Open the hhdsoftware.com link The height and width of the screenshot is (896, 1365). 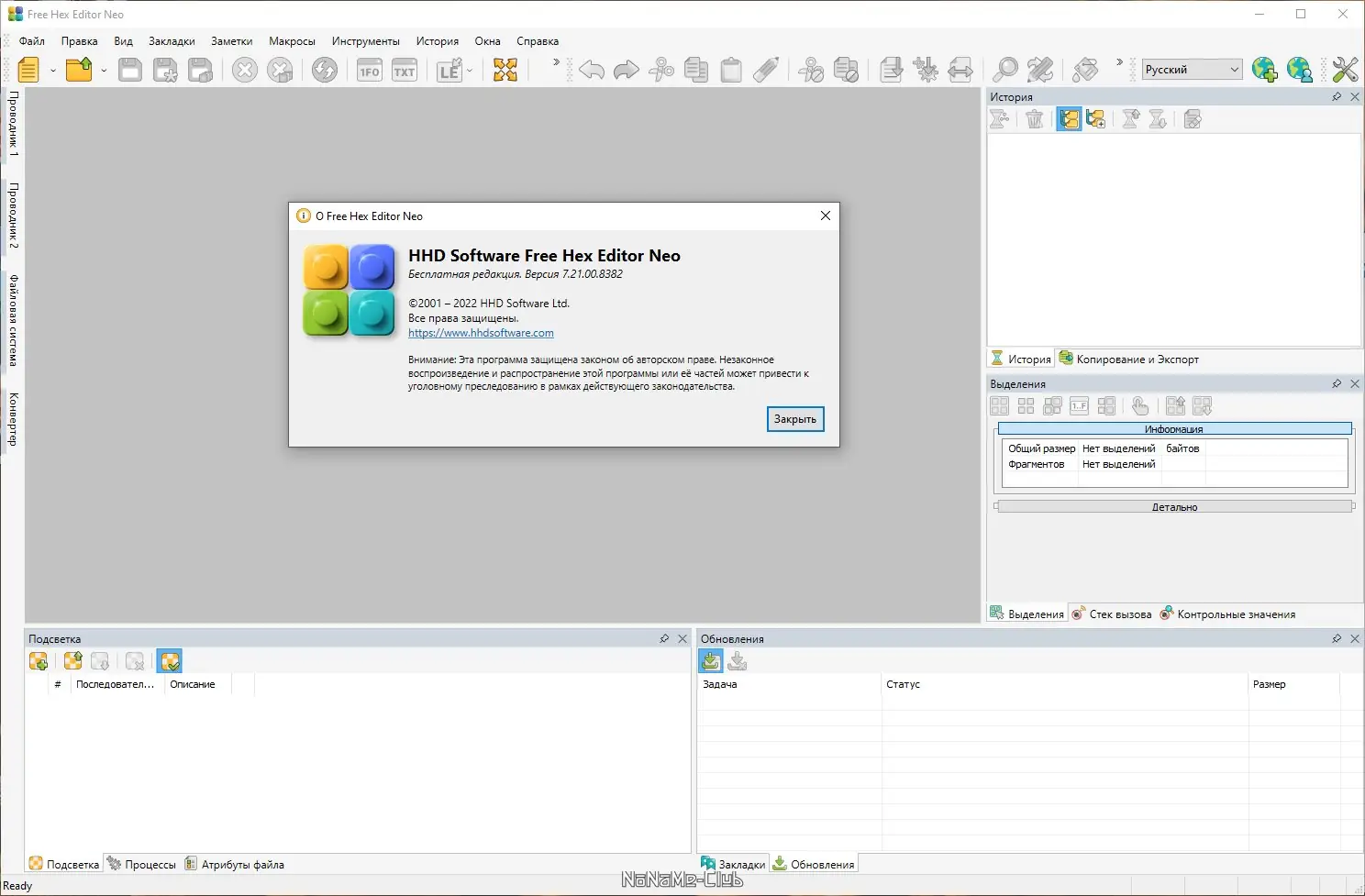481,333
